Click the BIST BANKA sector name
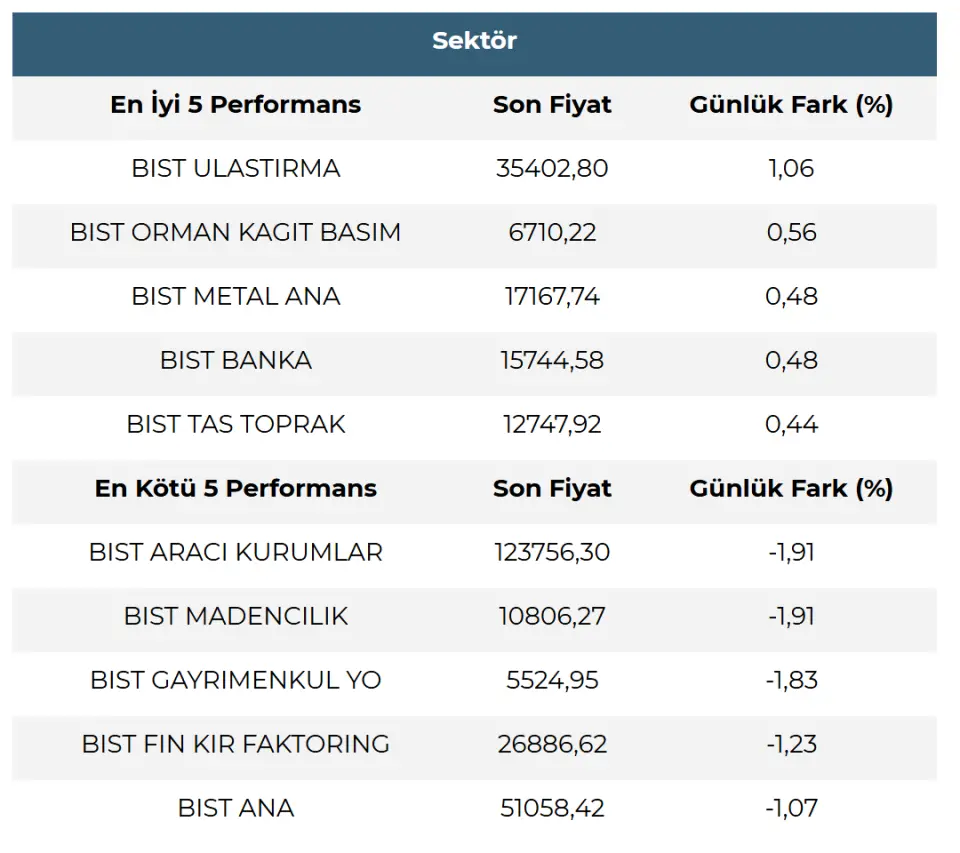This screenshot has width=960, height=853. pyautogui.click(x=236, y=360)
